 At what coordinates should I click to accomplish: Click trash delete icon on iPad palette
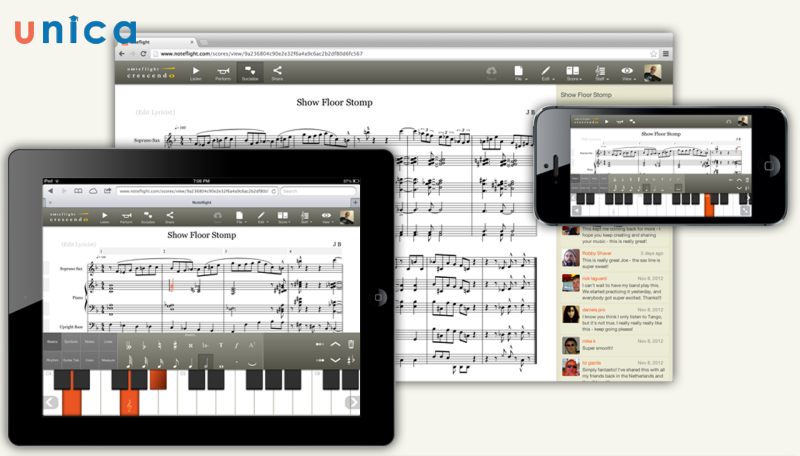click(351, 344)
